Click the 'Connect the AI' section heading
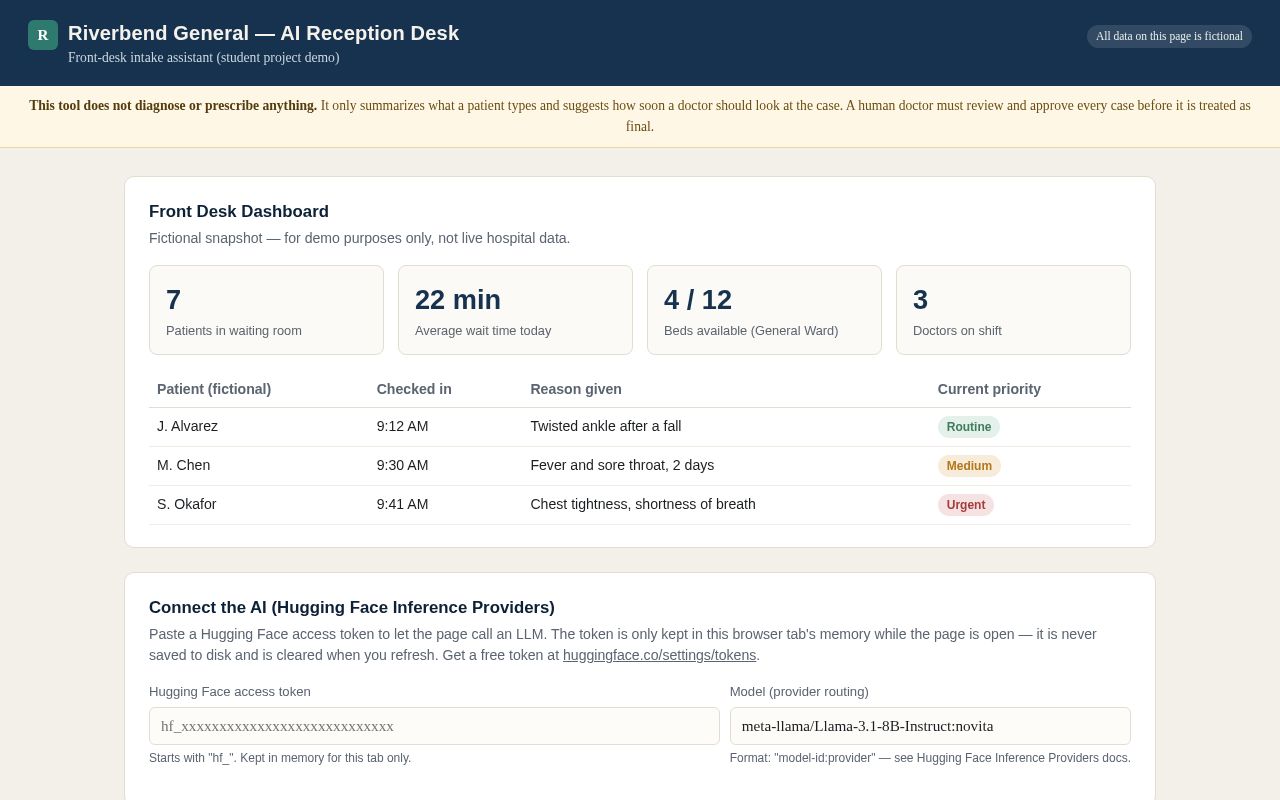This screenshot has width=1280, height=800. click(x=352, y=608)
